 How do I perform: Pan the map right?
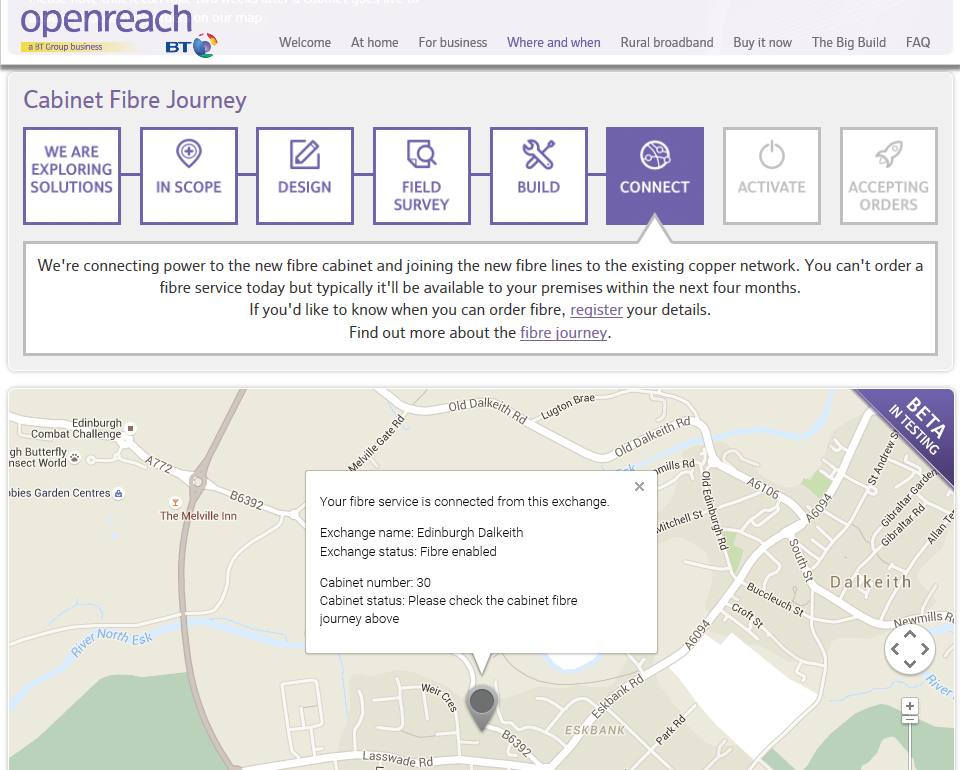click(x=924, y=649)
